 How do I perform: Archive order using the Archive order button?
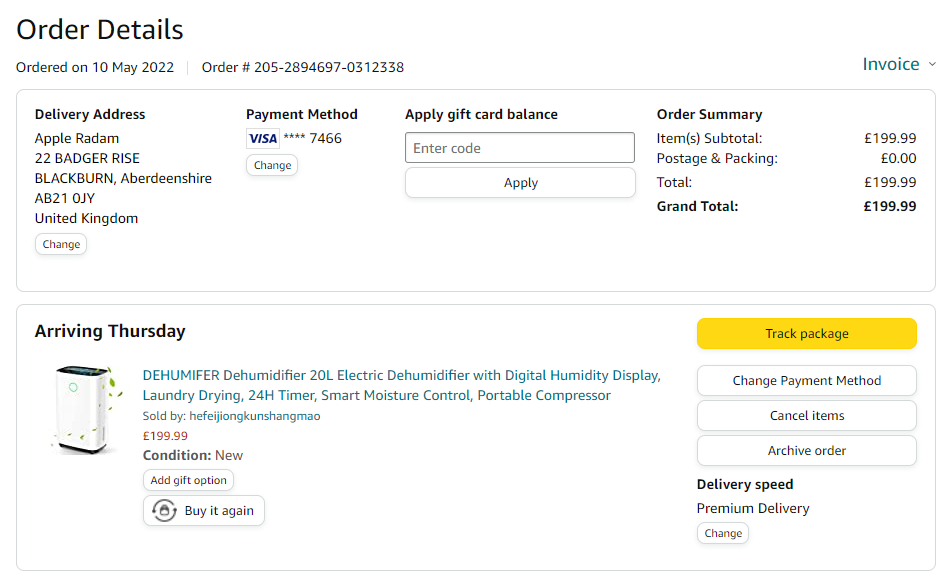(x=806, y=451)
